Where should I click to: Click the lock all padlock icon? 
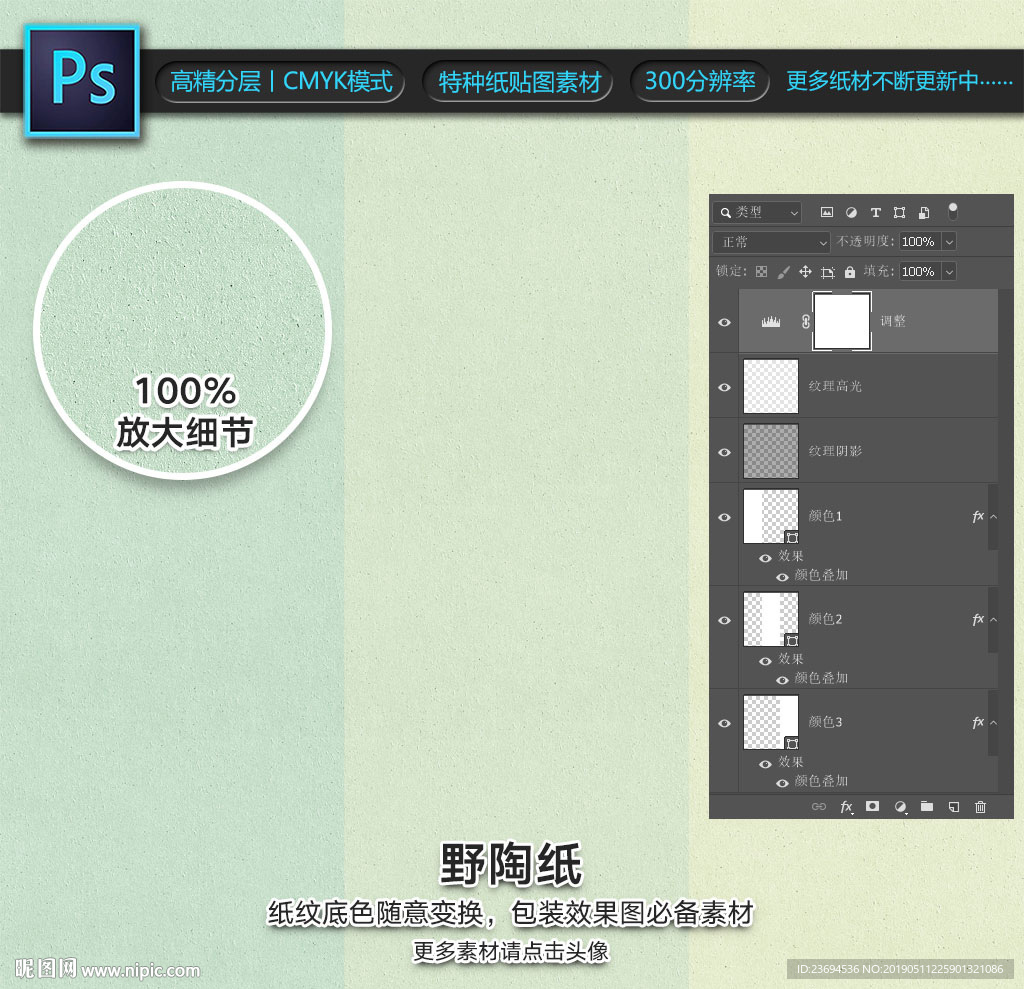850,272
